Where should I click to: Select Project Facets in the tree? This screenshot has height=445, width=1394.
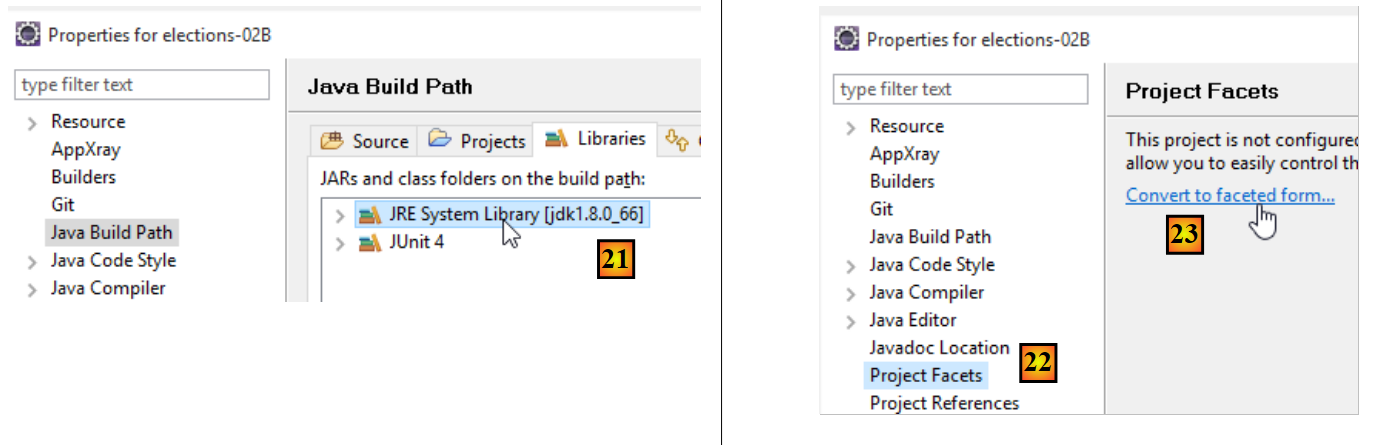[926, 375]
